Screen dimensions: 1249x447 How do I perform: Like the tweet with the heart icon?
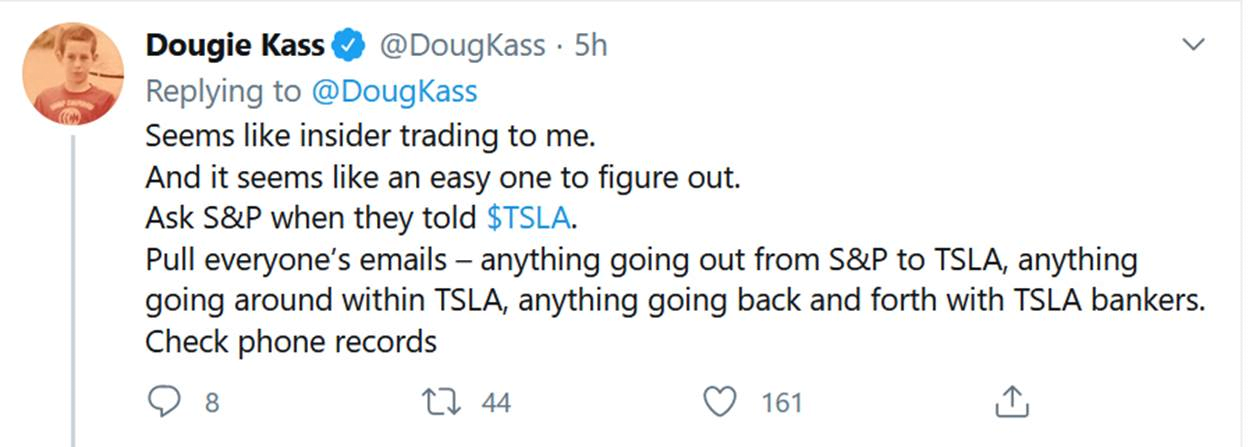click(720, 402)
